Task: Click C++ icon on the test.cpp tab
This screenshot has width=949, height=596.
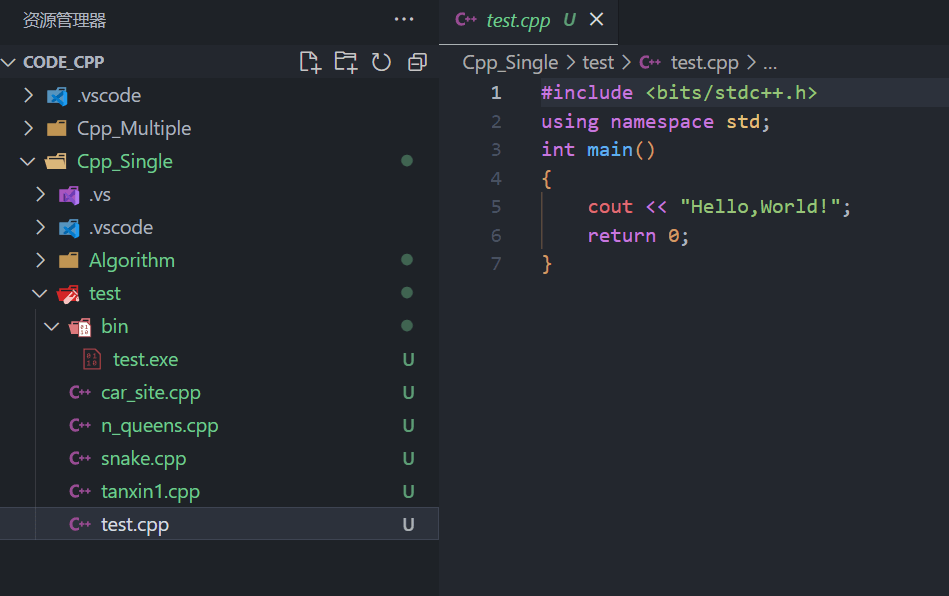Action: (466, 20)
